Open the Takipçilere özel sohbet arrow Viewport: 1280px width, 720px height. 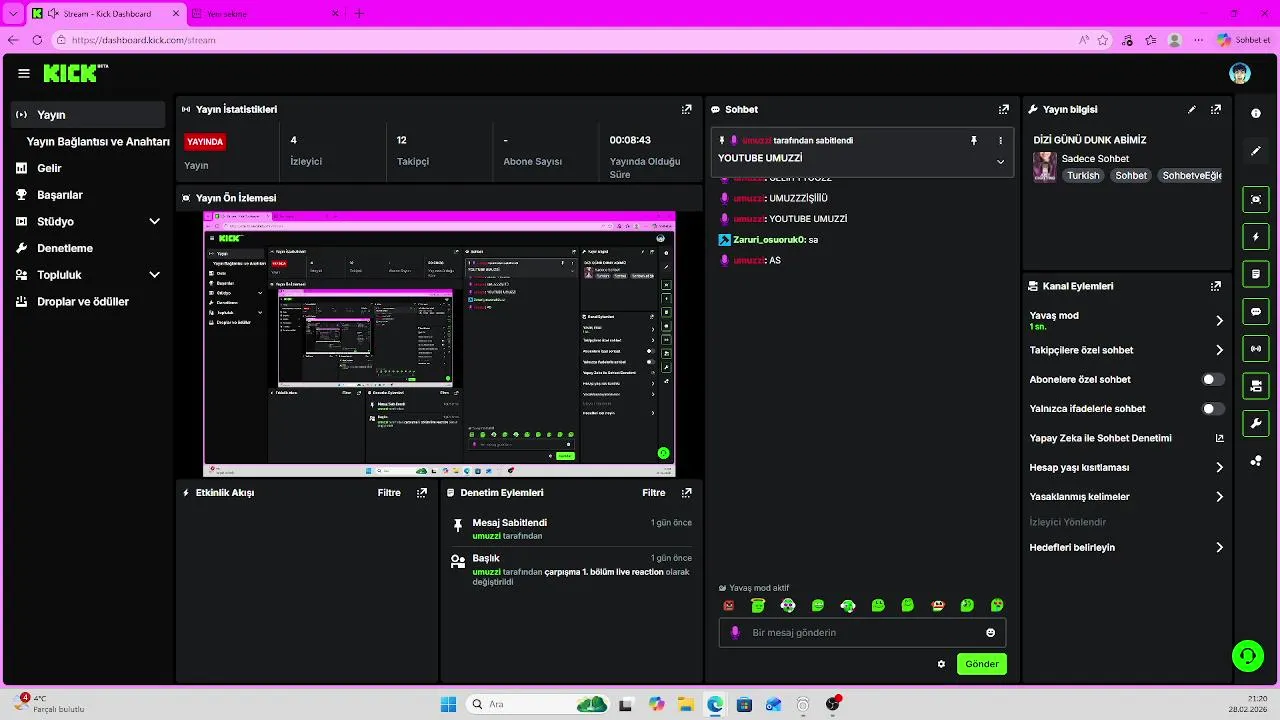tap(1219, 350)
